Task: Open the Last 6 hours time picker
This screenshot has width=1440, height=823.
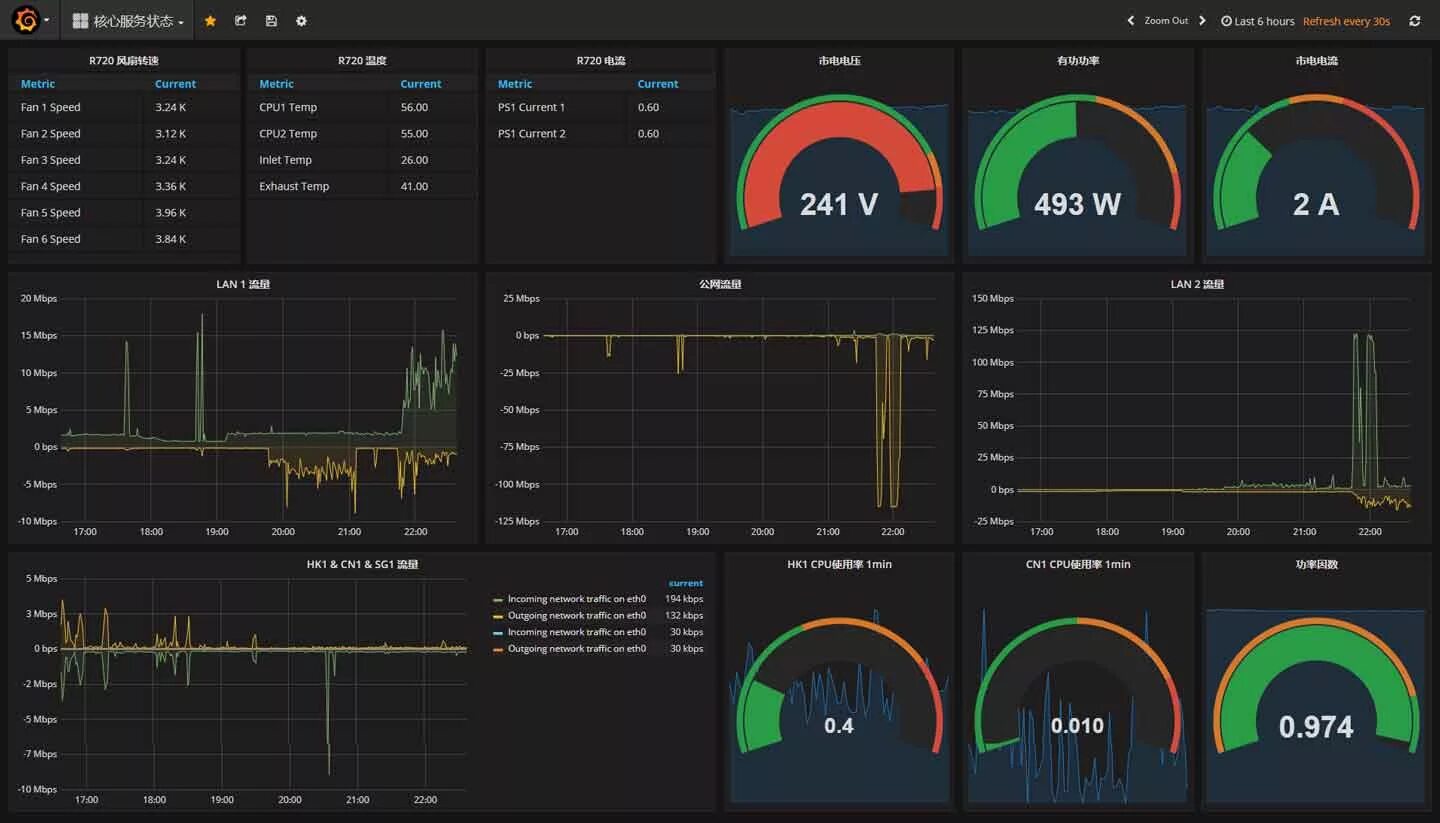Action: [1258, 21]
